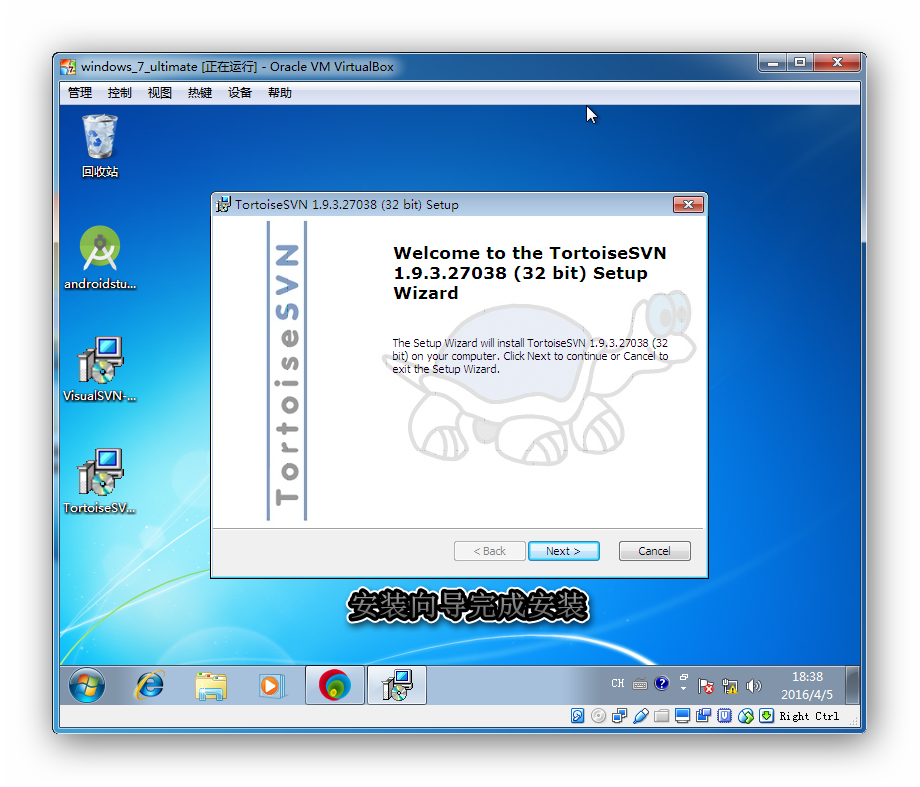The image size is (920, 787).
Task: Click VirtualBox hard disk activity indicator
Action: [x=577, y=715]
